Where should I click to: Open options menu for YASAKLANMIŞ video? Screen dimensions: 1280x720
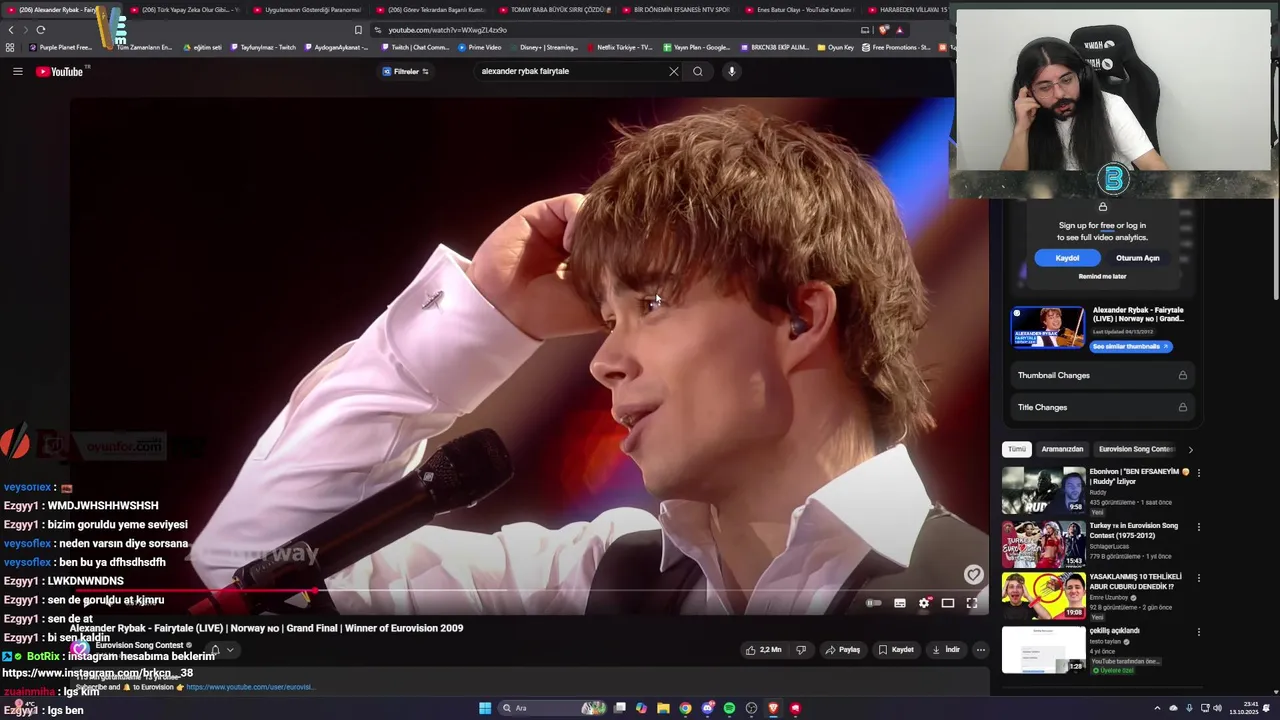(x=1199, y=579)
